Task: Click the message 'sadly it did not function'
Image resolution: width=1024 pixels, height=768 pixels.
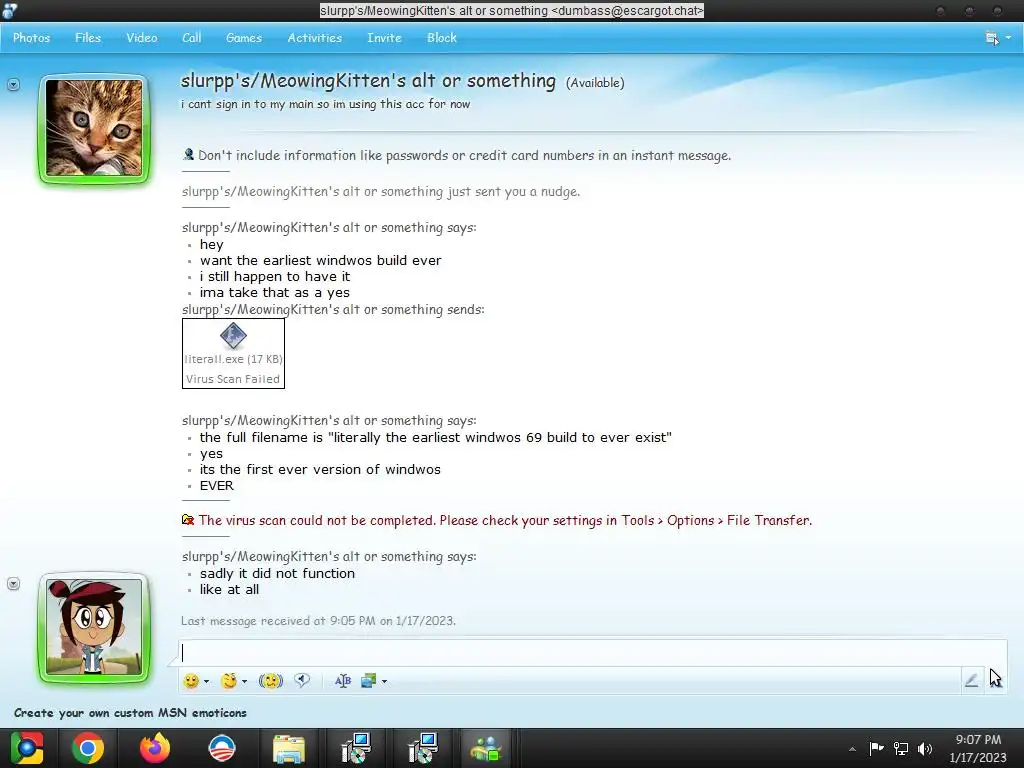Action: click(278, 573)
